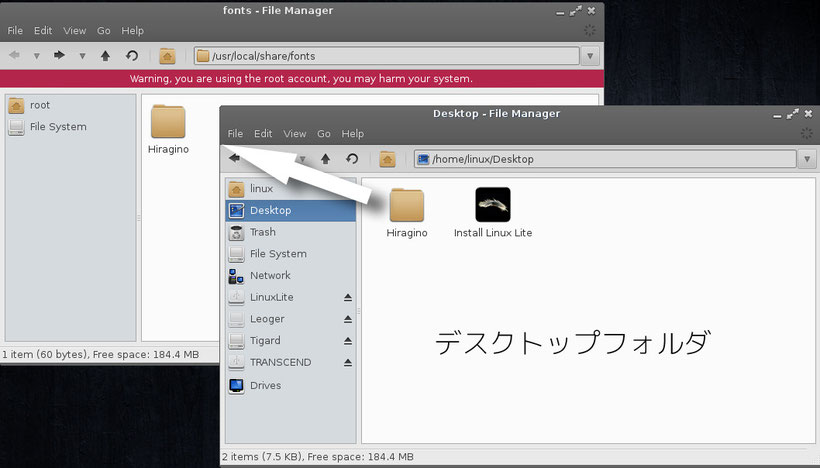The height and width of the screenshot is (468, 820).
Task: Open dropdown beside /usr/local/share/fonts path
Action: (x=590, y=56)
